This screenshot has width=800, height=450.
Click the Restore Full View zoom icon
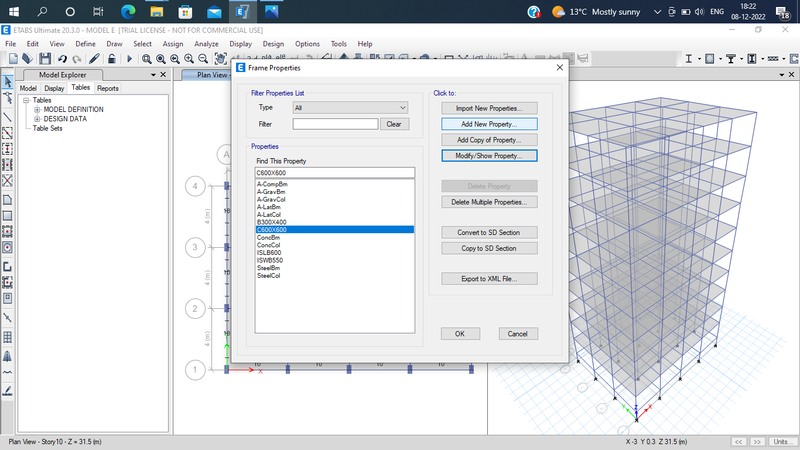161,59
